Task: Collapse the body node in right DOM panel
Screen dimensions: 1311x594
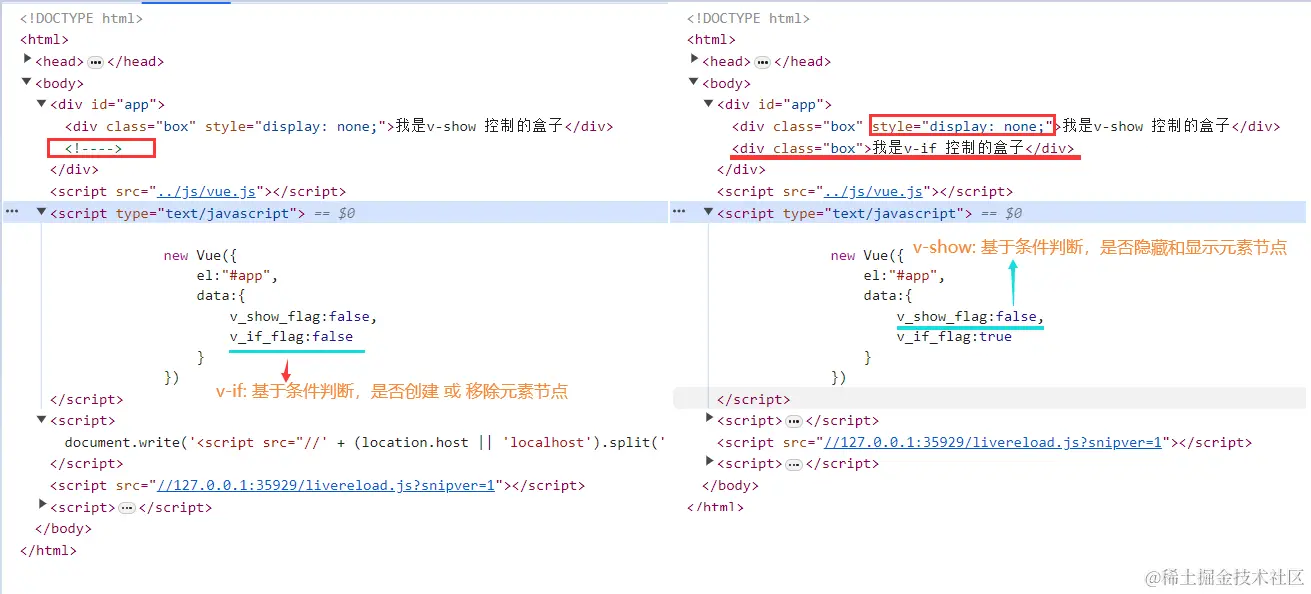Action: 694,83
